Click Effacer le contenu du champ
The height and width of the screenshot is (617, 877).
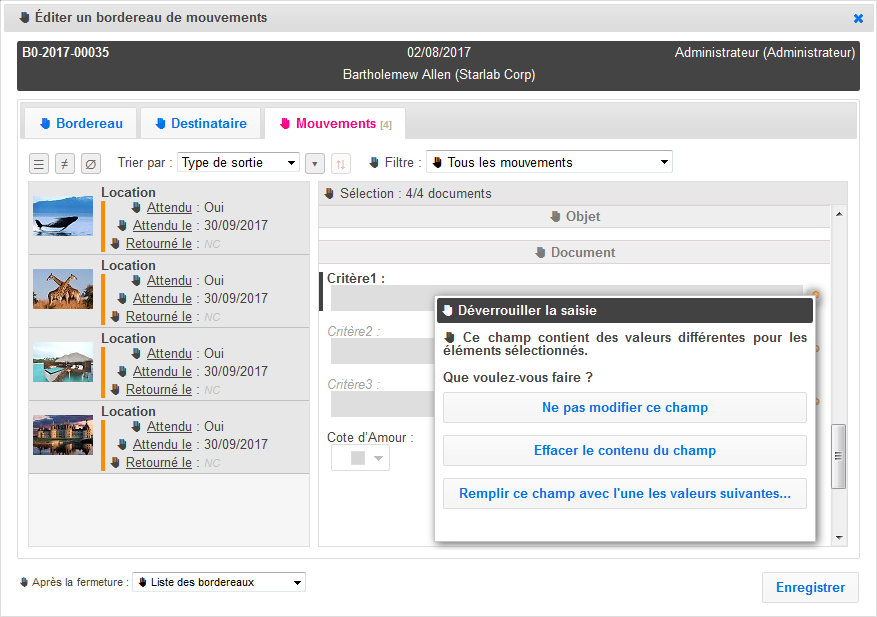pos(625,450)
